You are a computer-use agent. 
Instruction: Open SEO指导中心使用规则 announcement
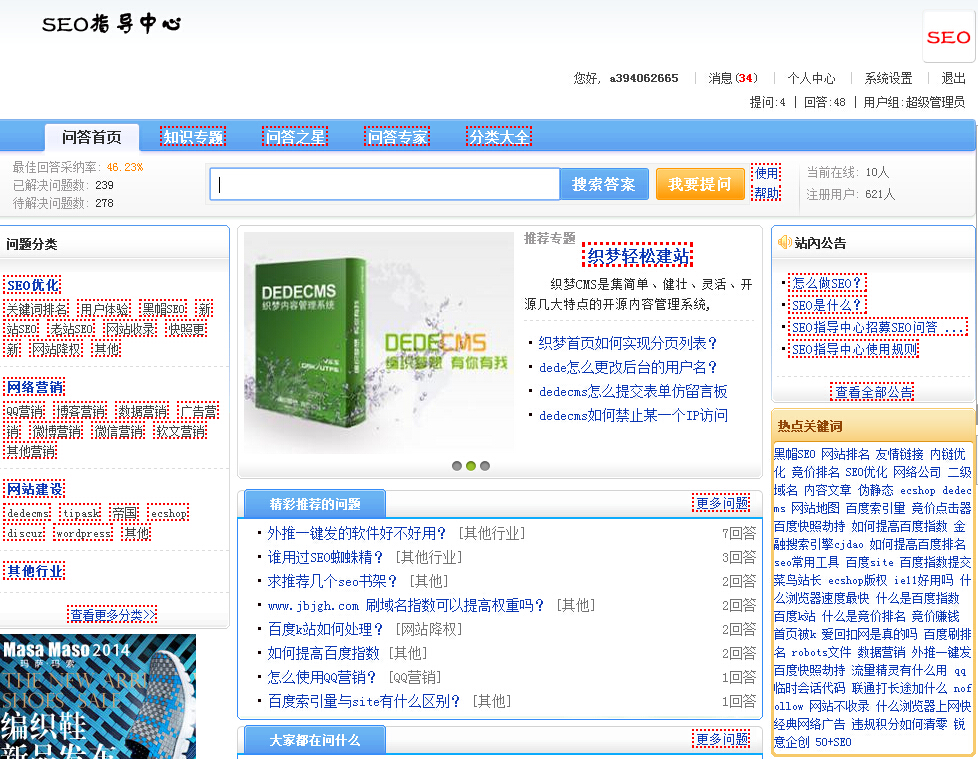854,349
